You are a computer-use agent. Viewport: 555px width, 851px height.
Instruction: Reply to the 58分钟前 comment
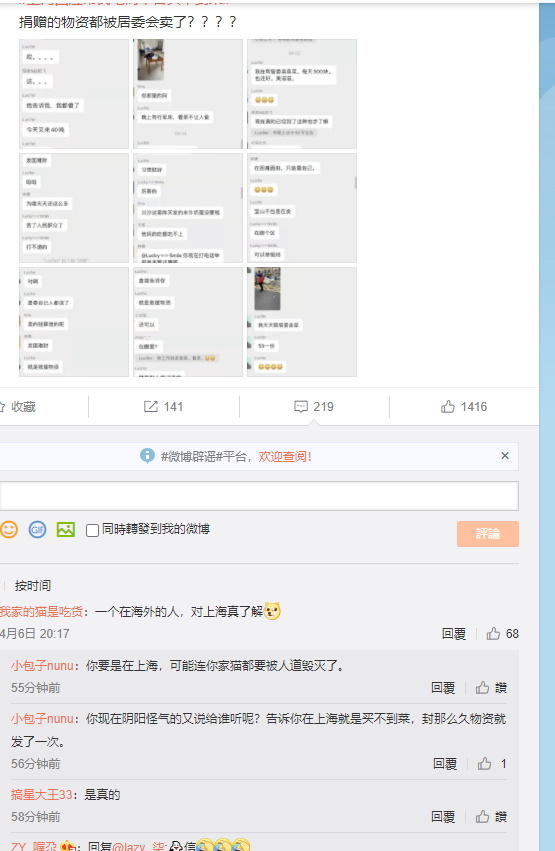(443, 817)
